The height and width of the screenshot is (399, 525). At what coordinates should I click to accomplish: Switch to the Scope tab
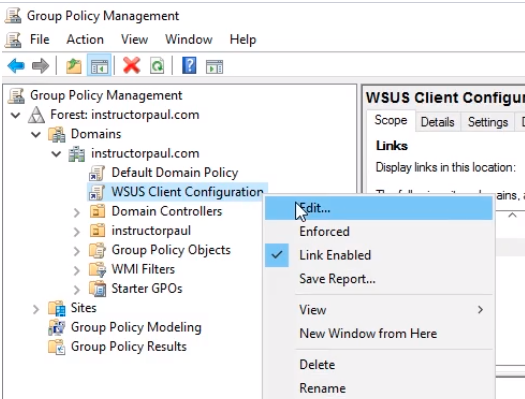click(391, 120)
